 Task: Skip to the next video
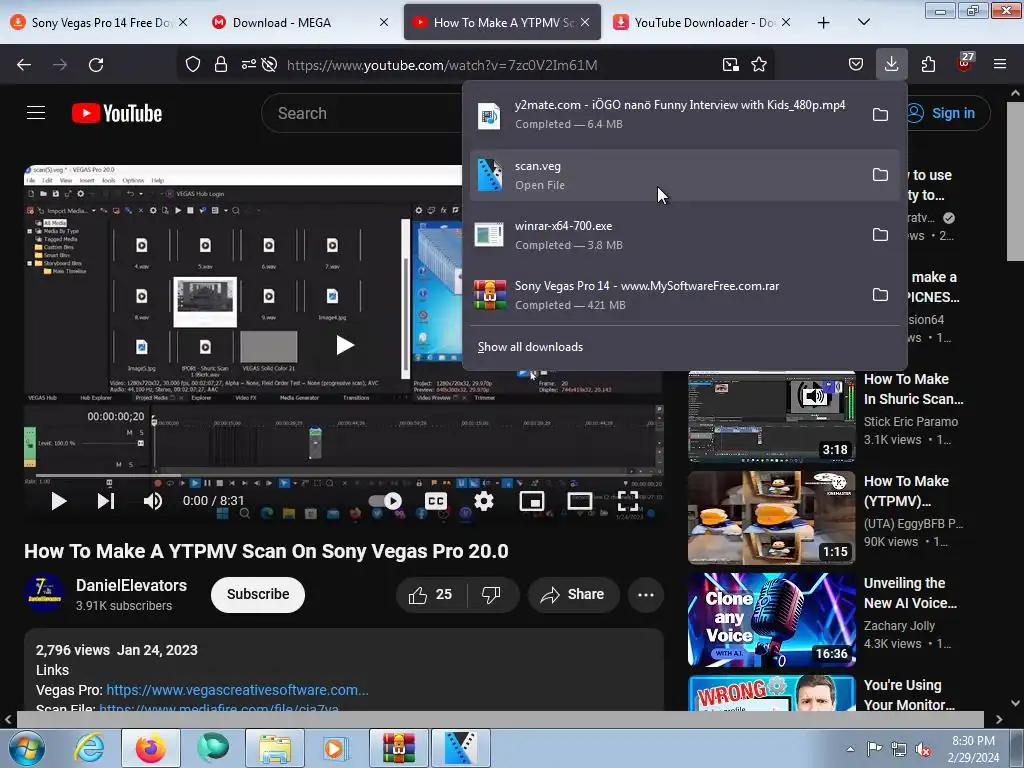tap(106, 501)
